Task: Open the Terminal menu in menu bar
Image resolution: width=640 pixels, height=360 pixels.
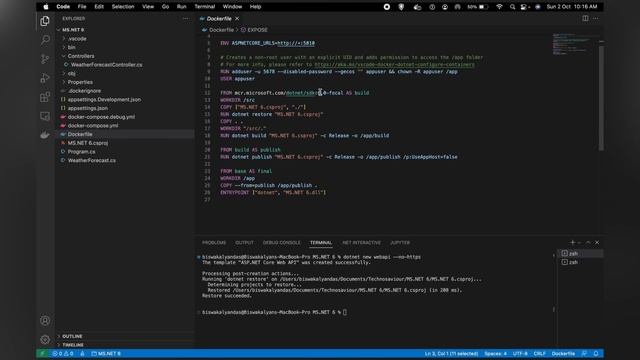Action: [x=204, y=7]
